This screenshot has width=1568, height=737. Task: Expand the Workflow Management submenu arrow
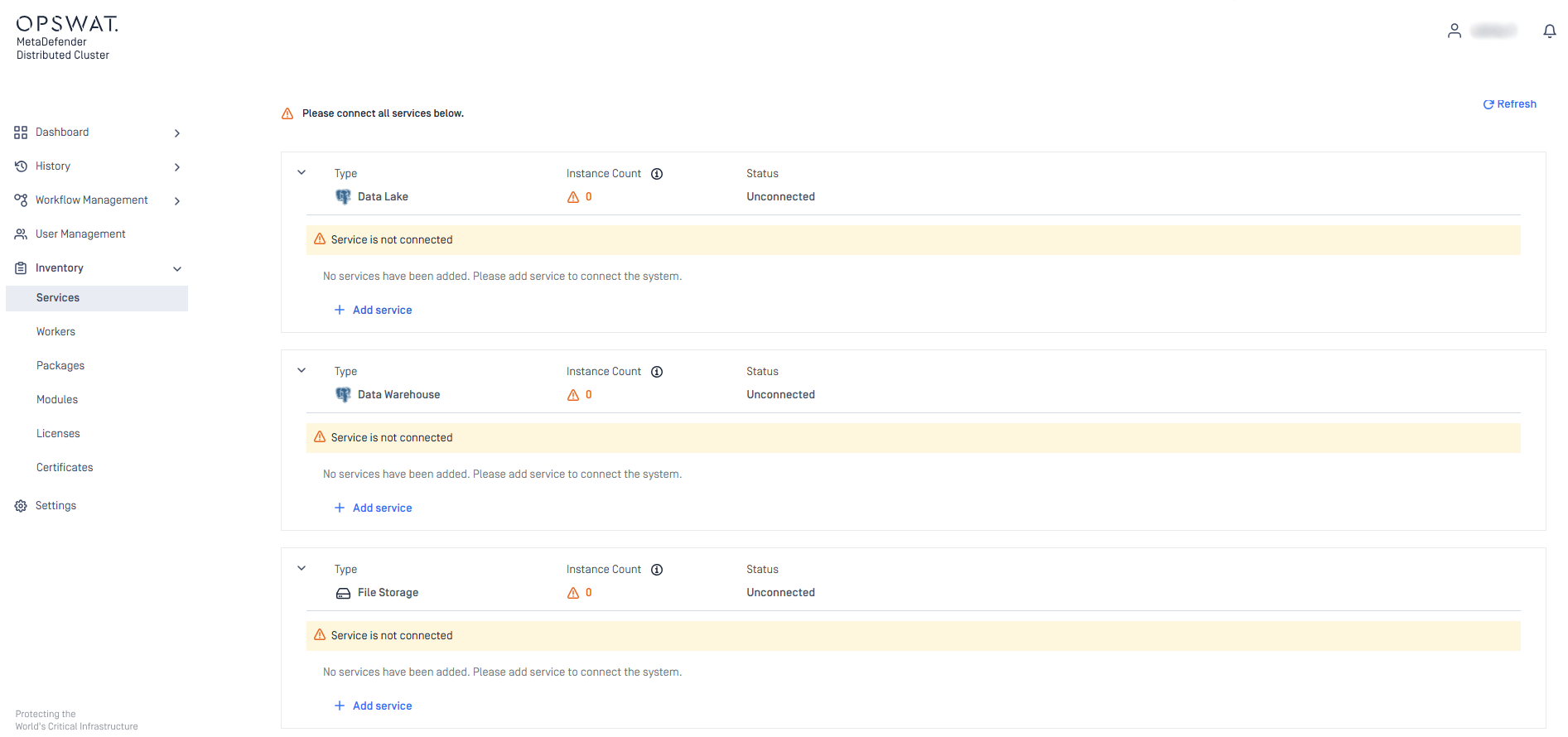pyautogui.click(x=177, y=201)
